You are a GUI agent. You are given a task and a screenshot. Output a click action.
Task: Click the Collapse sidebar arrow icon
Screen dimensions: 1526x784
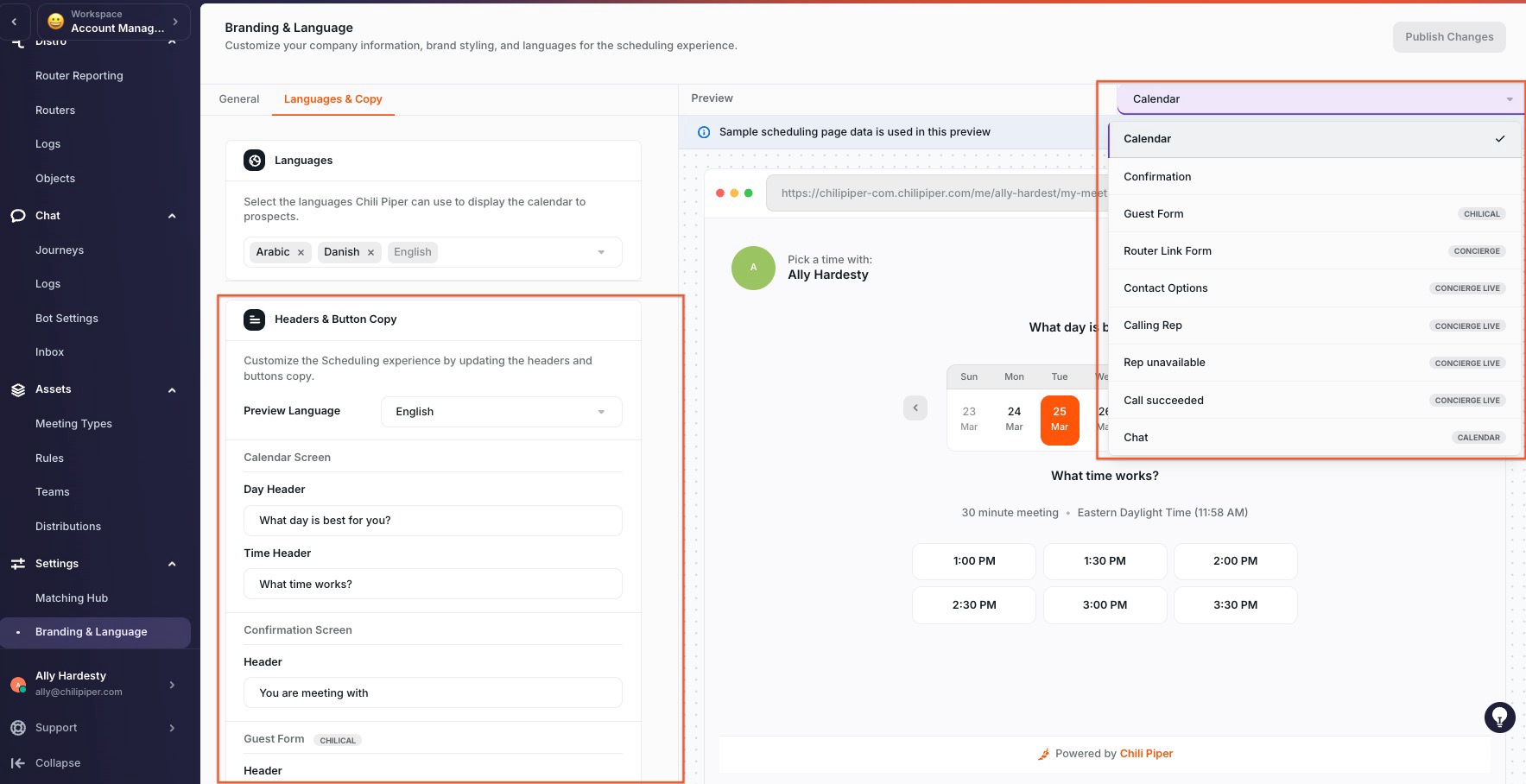tap(17, 763)
